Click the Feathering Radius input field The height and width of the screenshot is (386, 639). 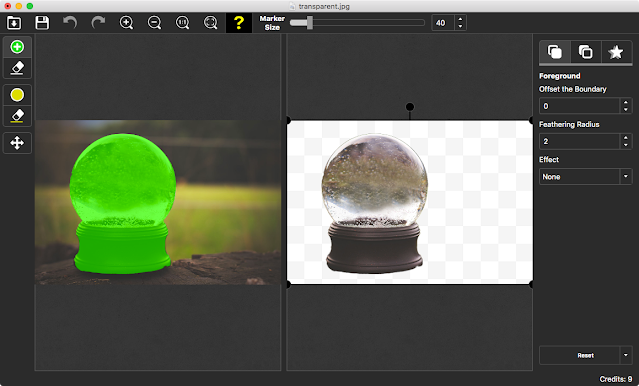pyautogui.click(x=580, y=141)
